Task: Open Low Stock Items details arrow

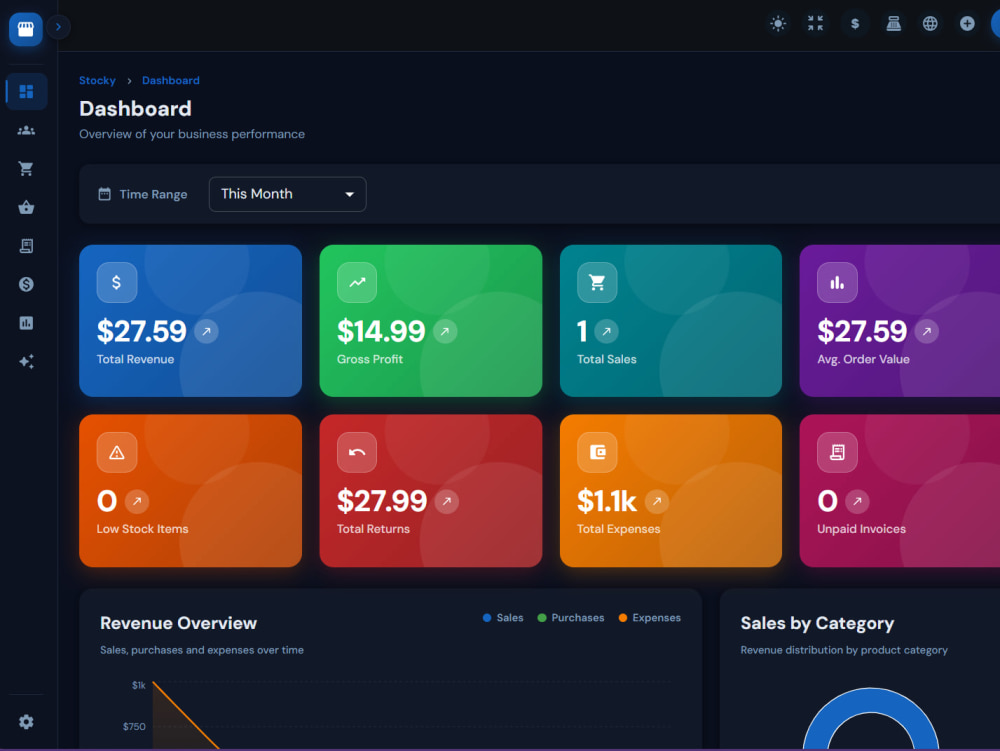Action: tap(137, 501)
